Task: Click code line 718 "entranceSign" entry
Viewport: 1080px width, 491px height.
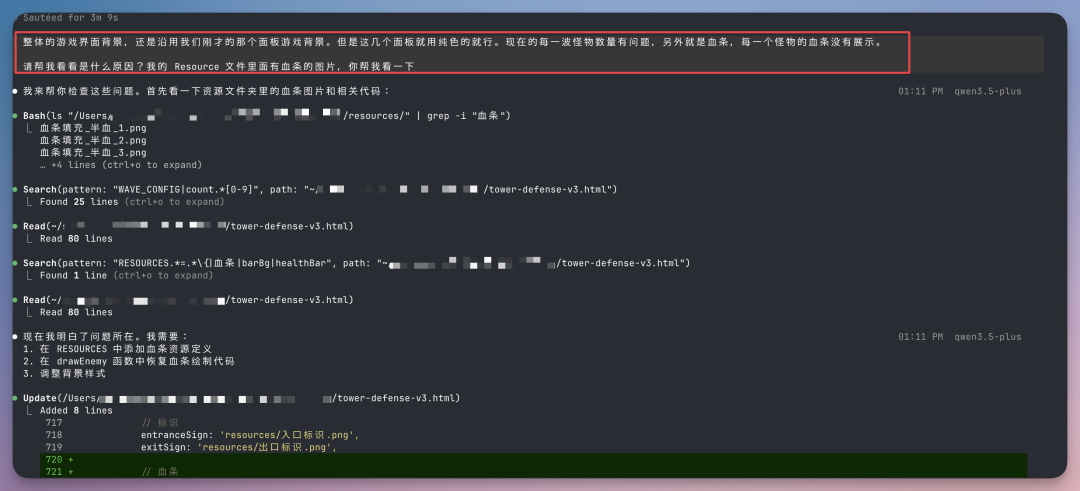Action: coord(251,435)
